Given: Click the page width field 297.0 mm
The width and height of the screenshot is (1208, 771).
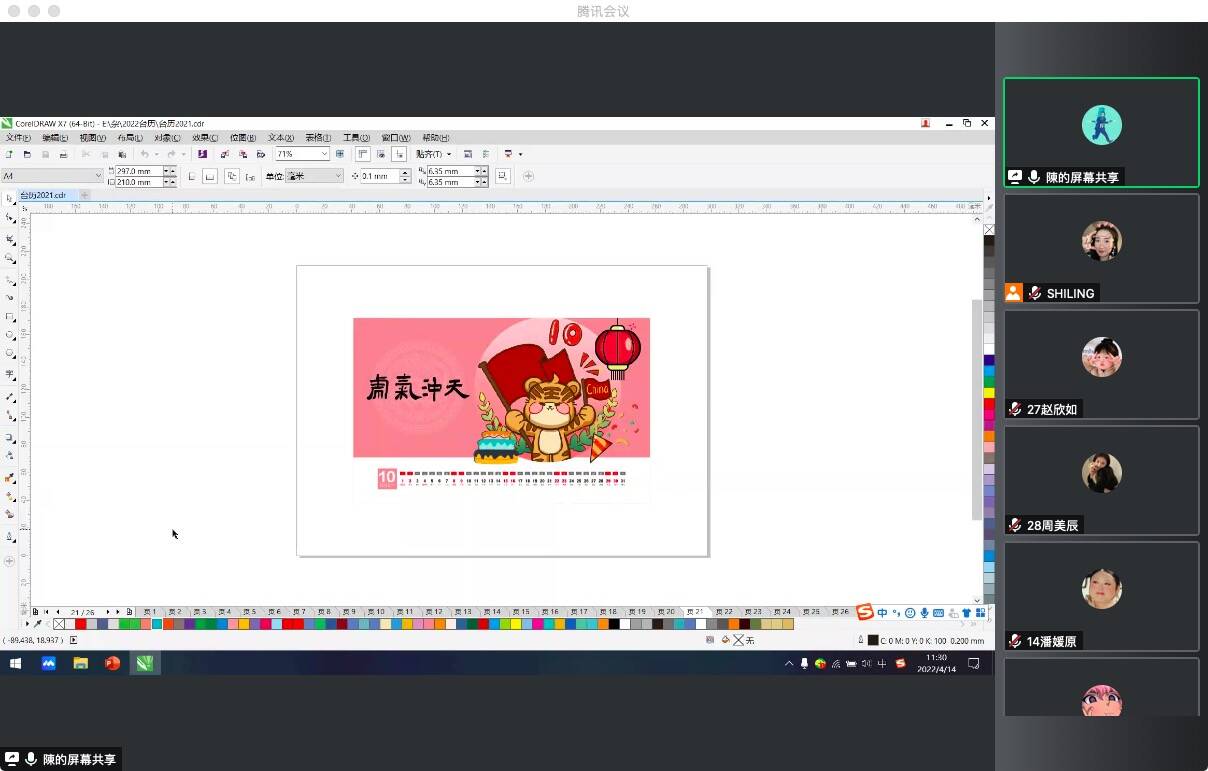Looking at the screenshot, I should coord(138,171).
